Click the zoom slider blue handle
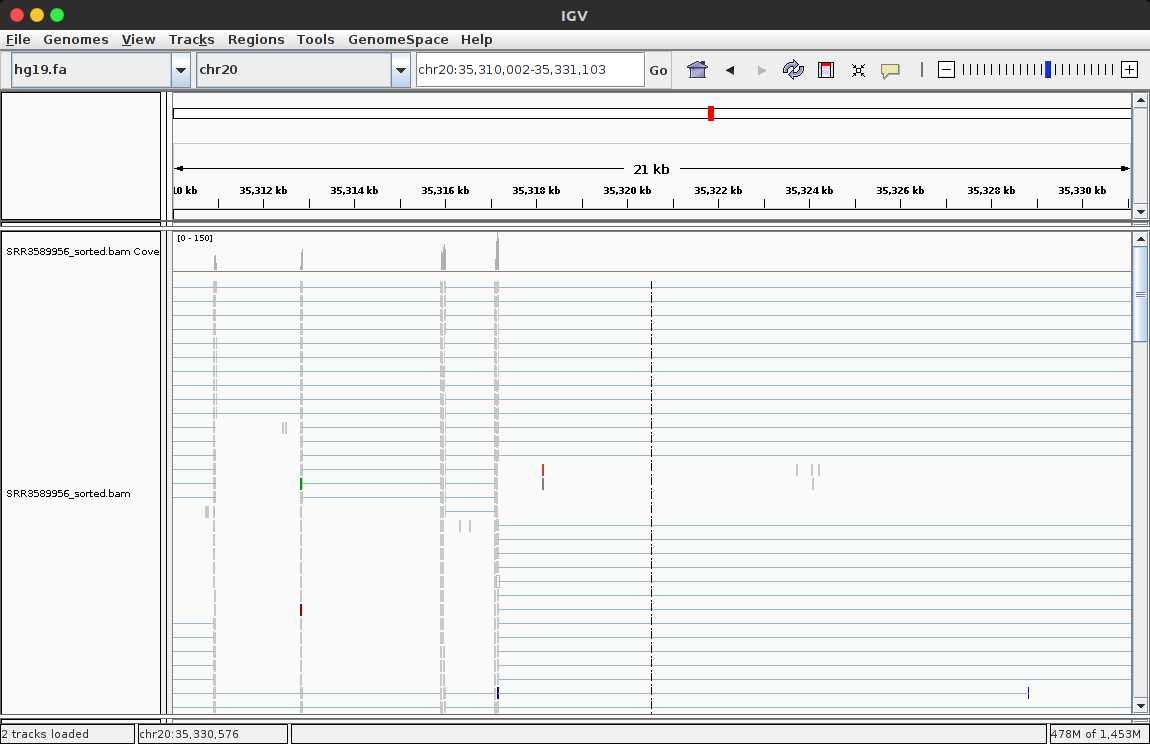1150x744 pixels. pyautogui.click(x=1048, y=70)
